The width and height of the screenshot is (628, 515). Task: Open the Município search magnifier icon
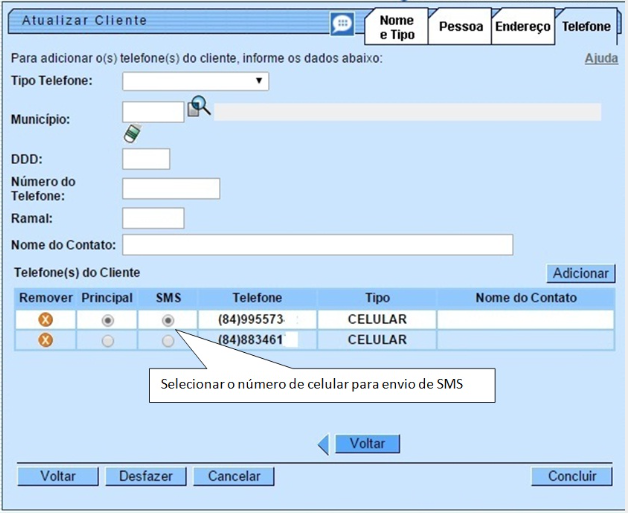coord(199,107)
